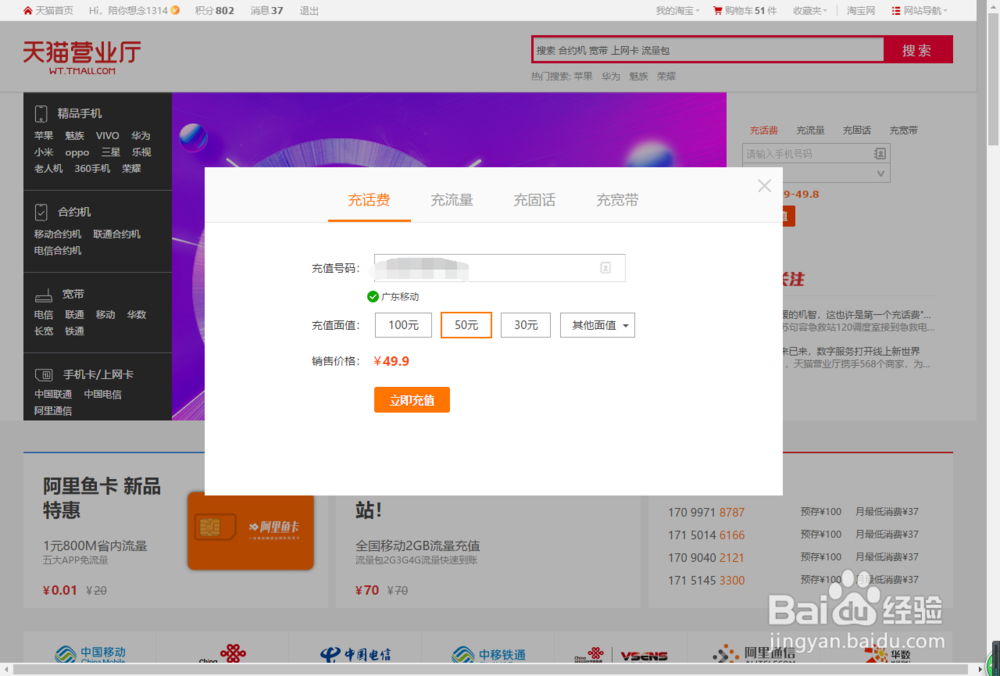The image size is (1000, 676).
Task: Open the 电信合约机 link
Action: click(x=57, y=251)
